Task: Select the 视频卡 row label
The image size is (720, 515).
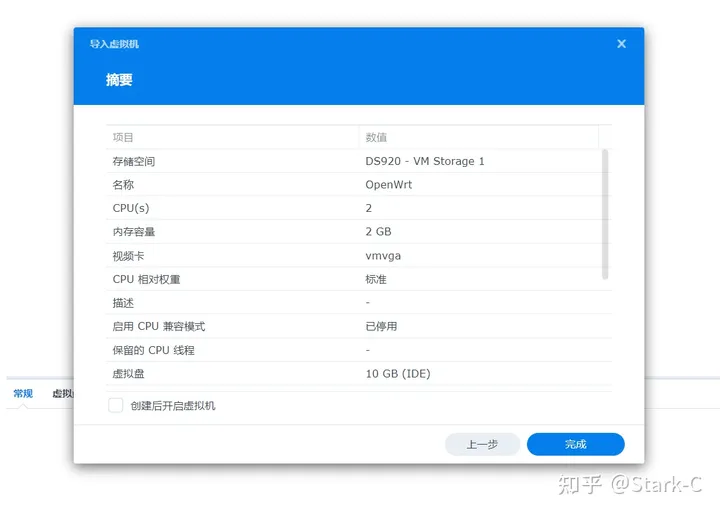Action: click(x=128, y=256)
